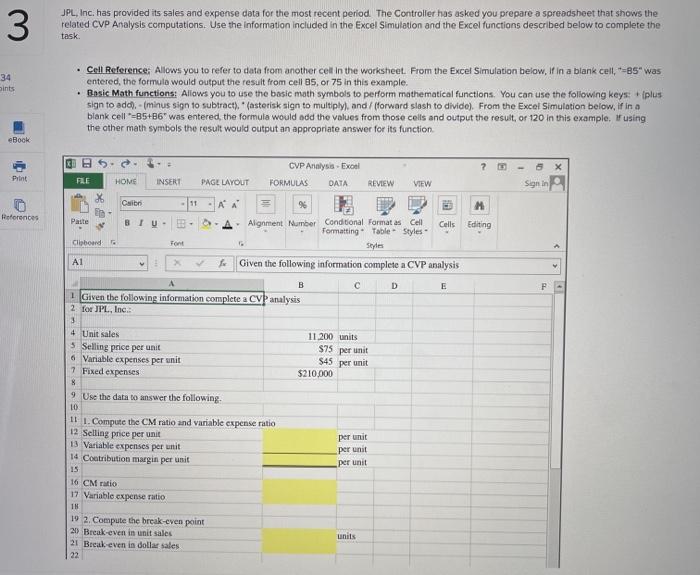Open the font size 11 dropdown

[x=210, y=204]
